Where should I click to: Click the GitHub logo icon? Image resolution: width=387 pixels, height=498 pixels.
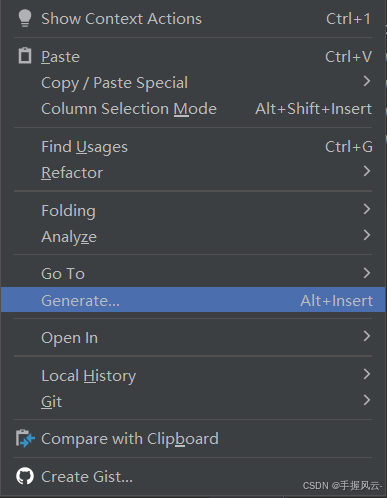tap(25, 476)
